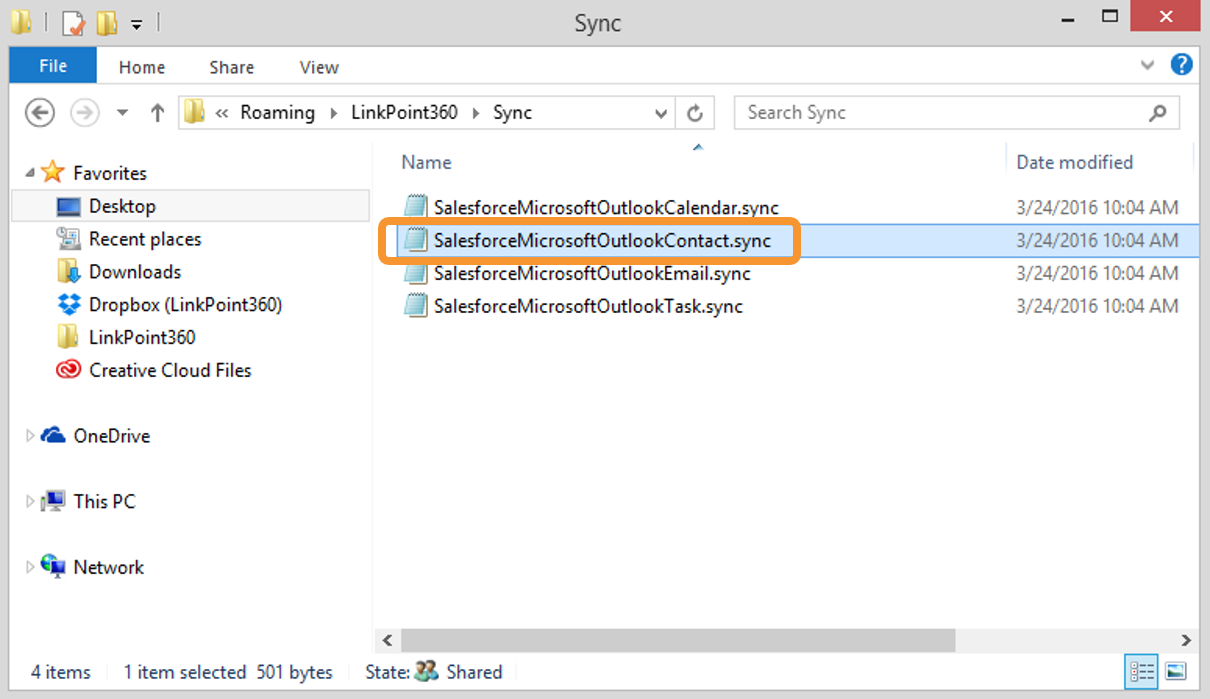Click the search magnifier icon
Screen dimensions: 1210x699
click(x=1158, y=113)
